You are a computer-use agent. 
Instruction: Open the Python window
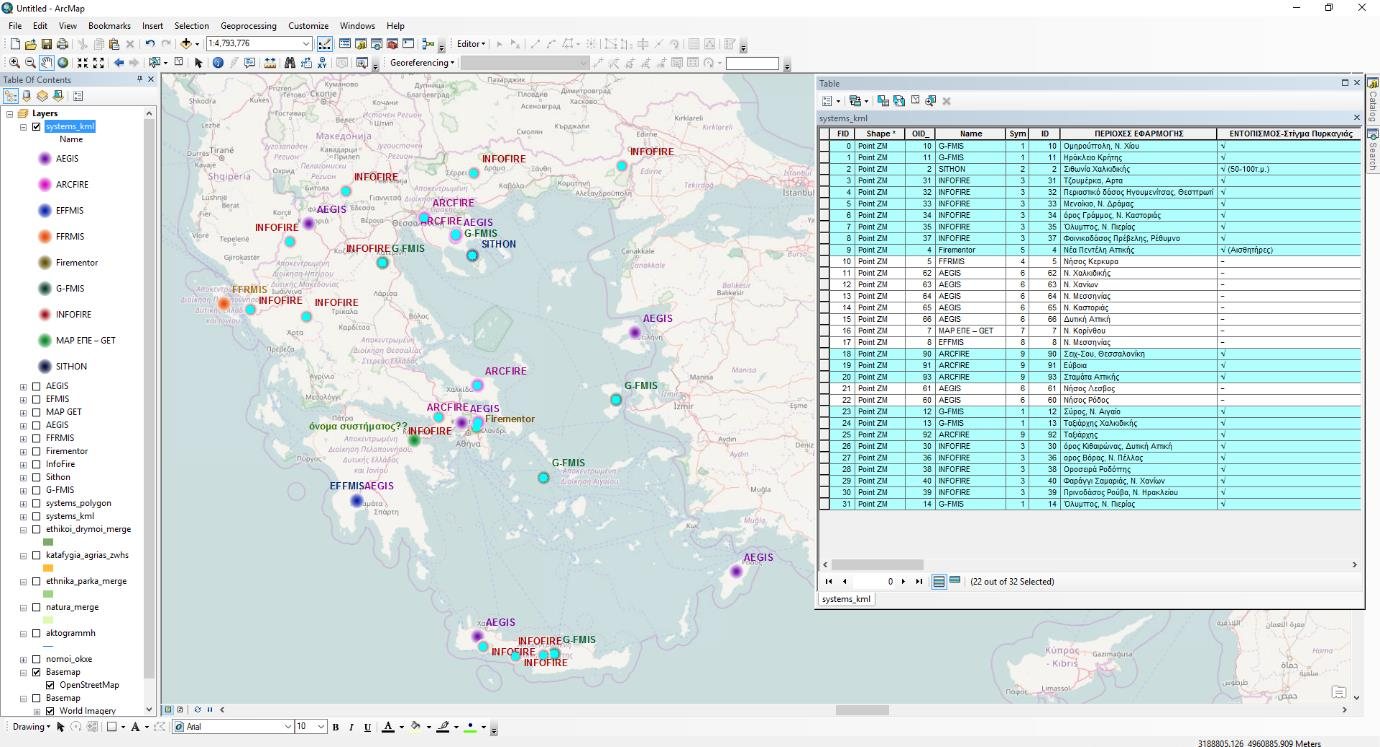click(x=408, y=44)
